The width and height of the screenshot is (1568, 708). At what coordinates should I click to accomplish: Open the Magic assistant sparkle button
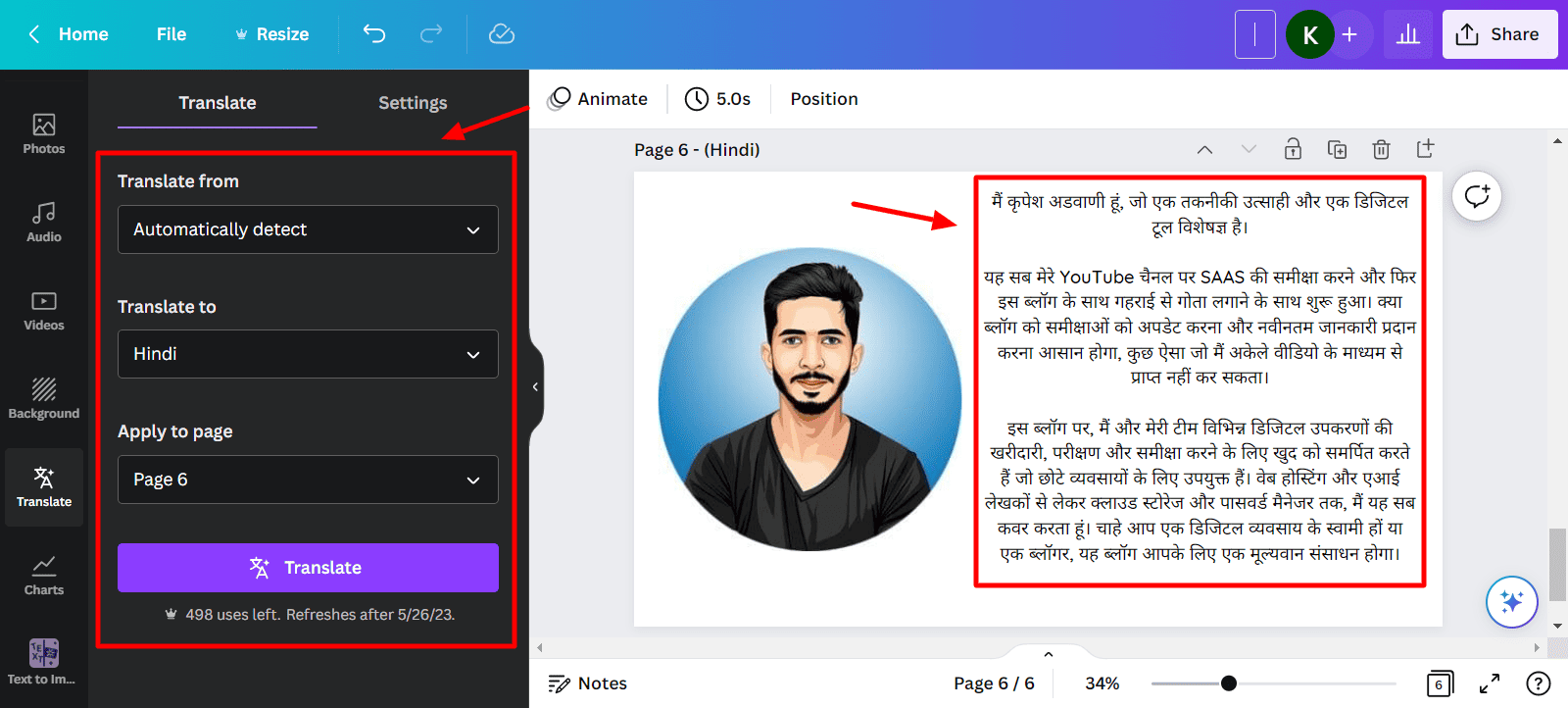click(1511, 601)
